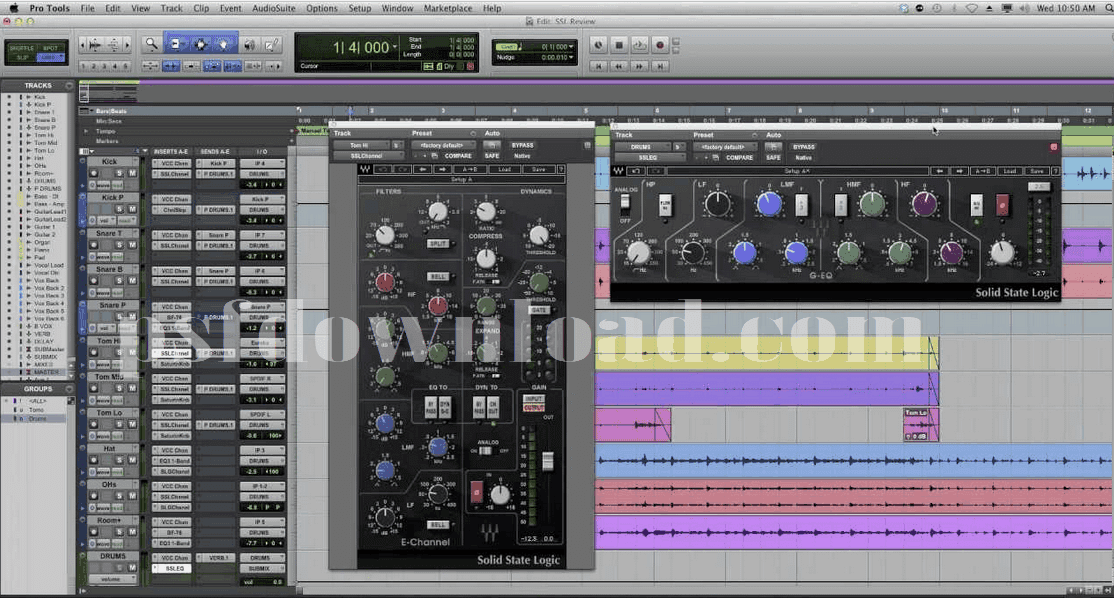1114x598 pixels.
Task: Click next preset arrow in SSLEQ toolbar
Action: [x=959, y=171]
